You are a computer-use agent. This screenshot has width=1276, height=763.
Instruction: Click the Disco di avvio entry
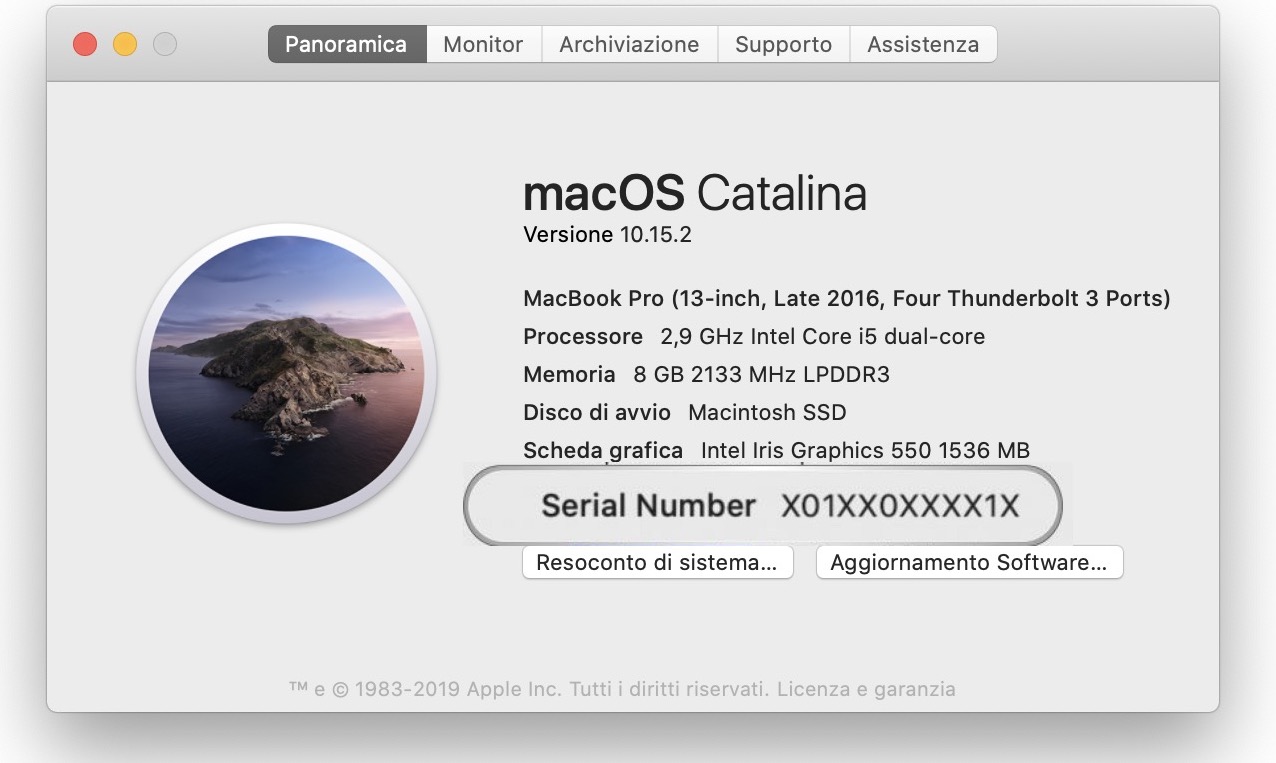pyautogui.click(x=684, y=412)
